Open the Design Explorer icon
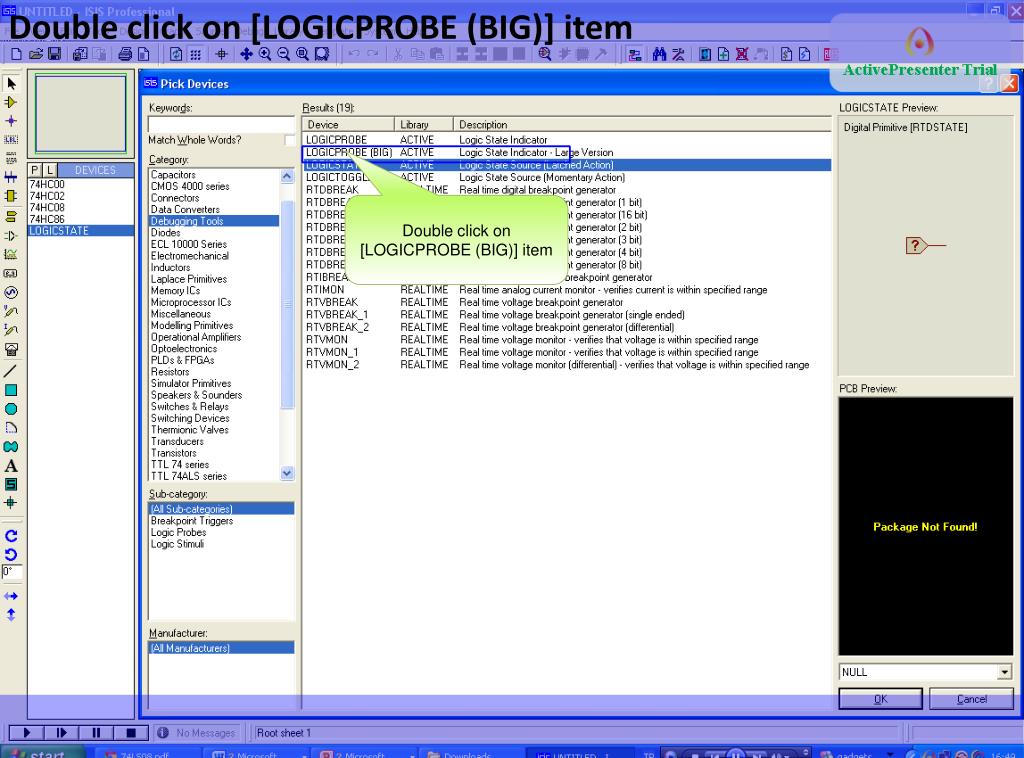Screen dimensions: 1024x758 [x=705, y=54]
